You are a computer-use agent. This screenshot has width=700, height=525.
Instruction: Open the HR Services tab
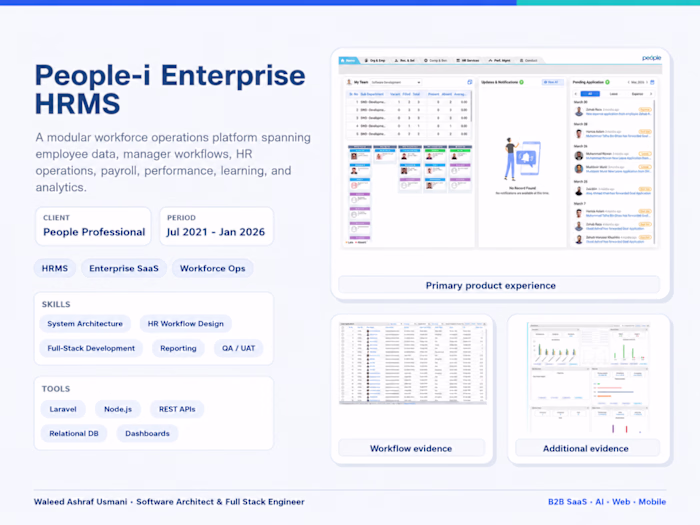click(x=468, y=60)
